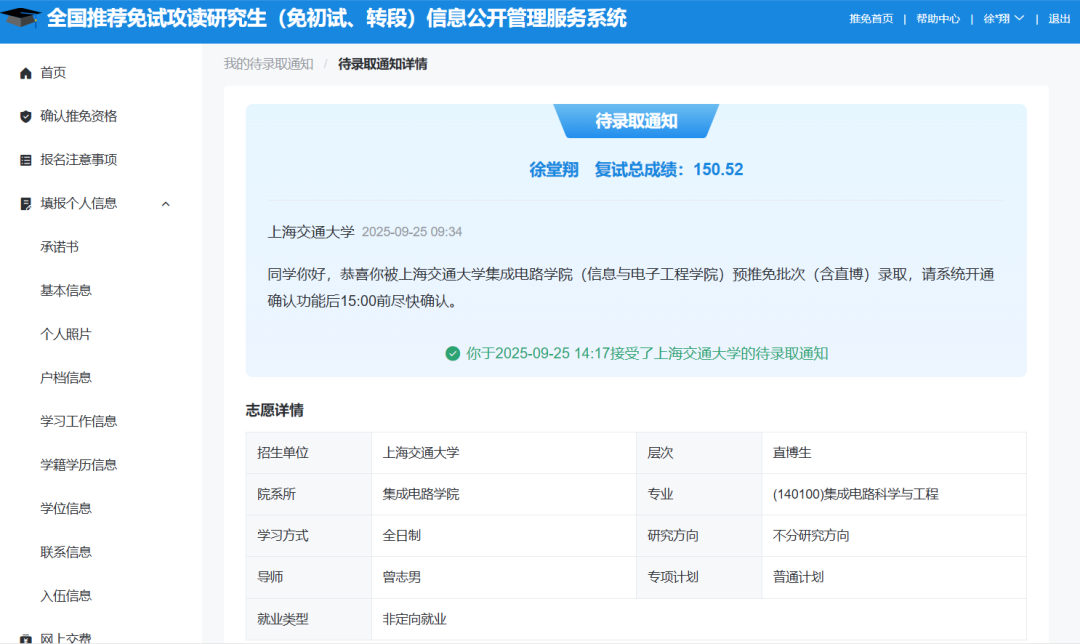This screenshot has height=644, width=1080.
Task: Select 基本信息 sidebar item
Action: coord(66,290)
